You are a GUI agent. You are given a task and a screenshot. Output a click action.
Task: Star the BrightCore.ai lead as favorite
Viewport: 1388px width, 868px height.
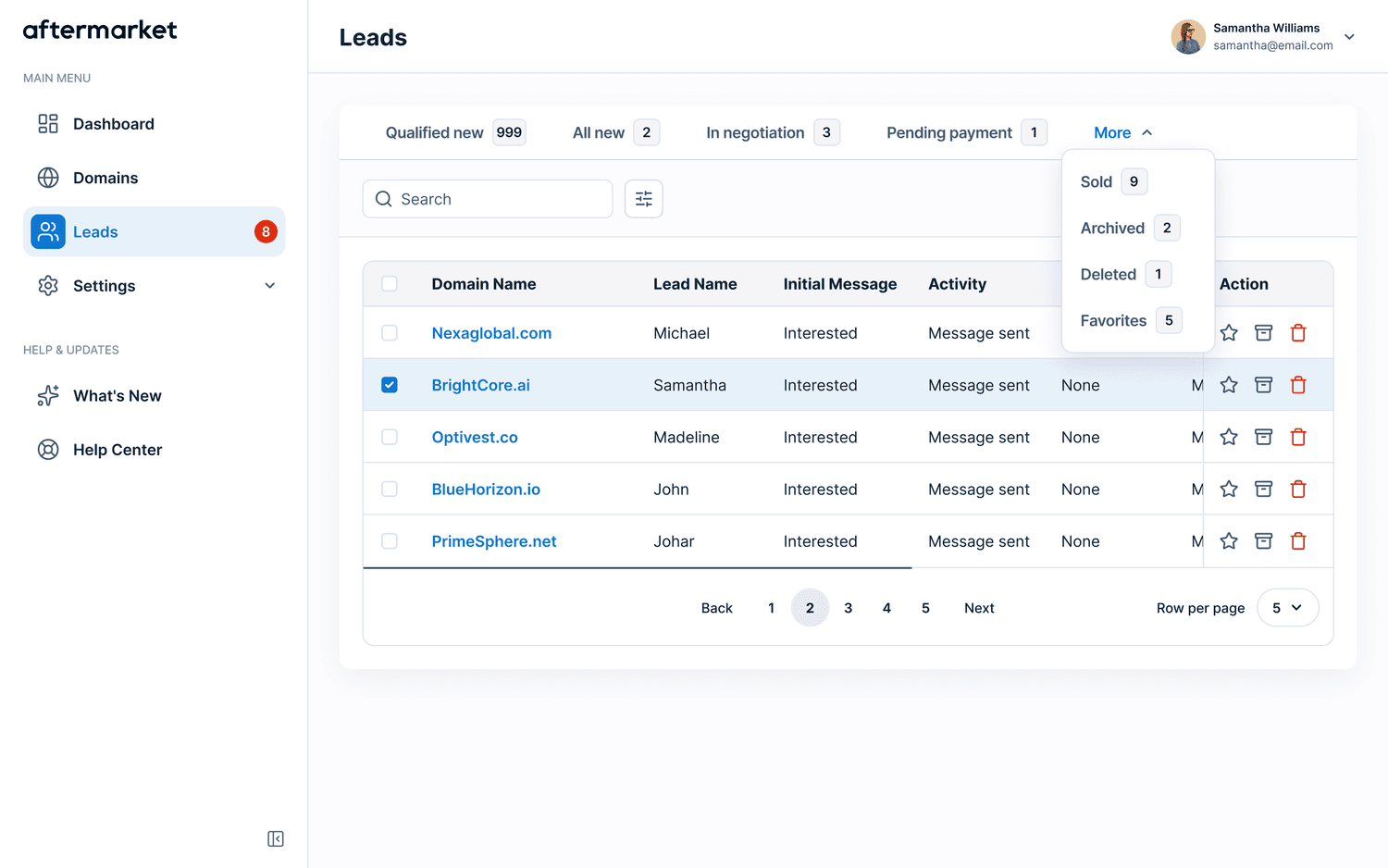coord(1229,385)
